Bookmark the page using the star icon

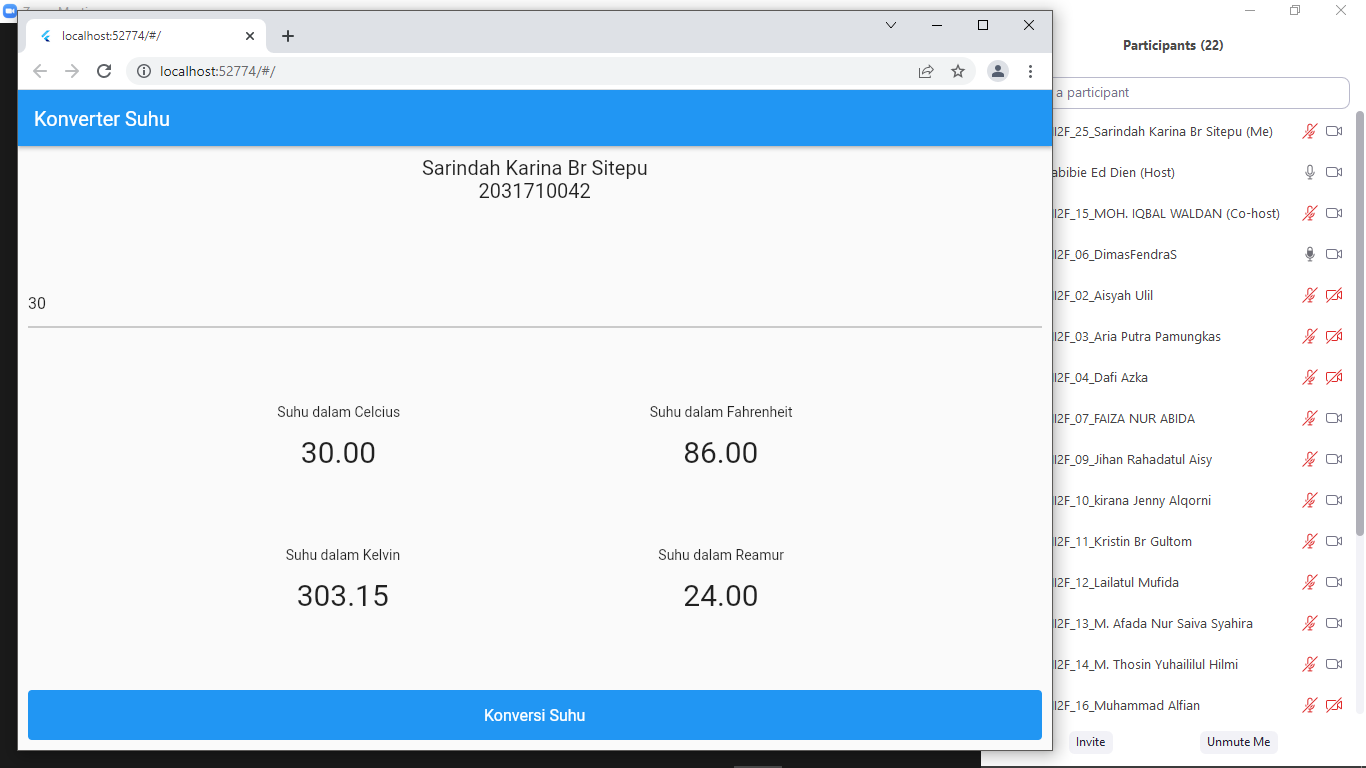pyautogui.click(x=959, y=71)
